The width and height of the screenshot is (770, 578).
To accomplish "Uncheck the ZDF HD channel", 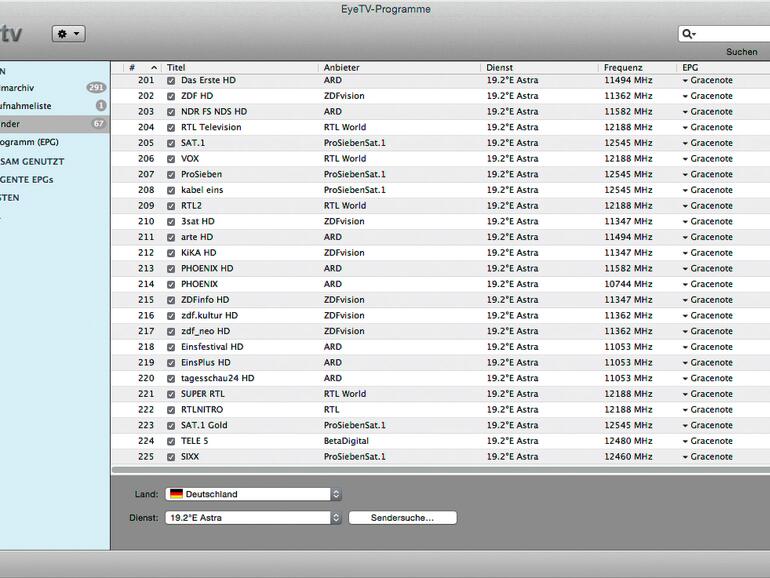I will [x=171, y=96].
